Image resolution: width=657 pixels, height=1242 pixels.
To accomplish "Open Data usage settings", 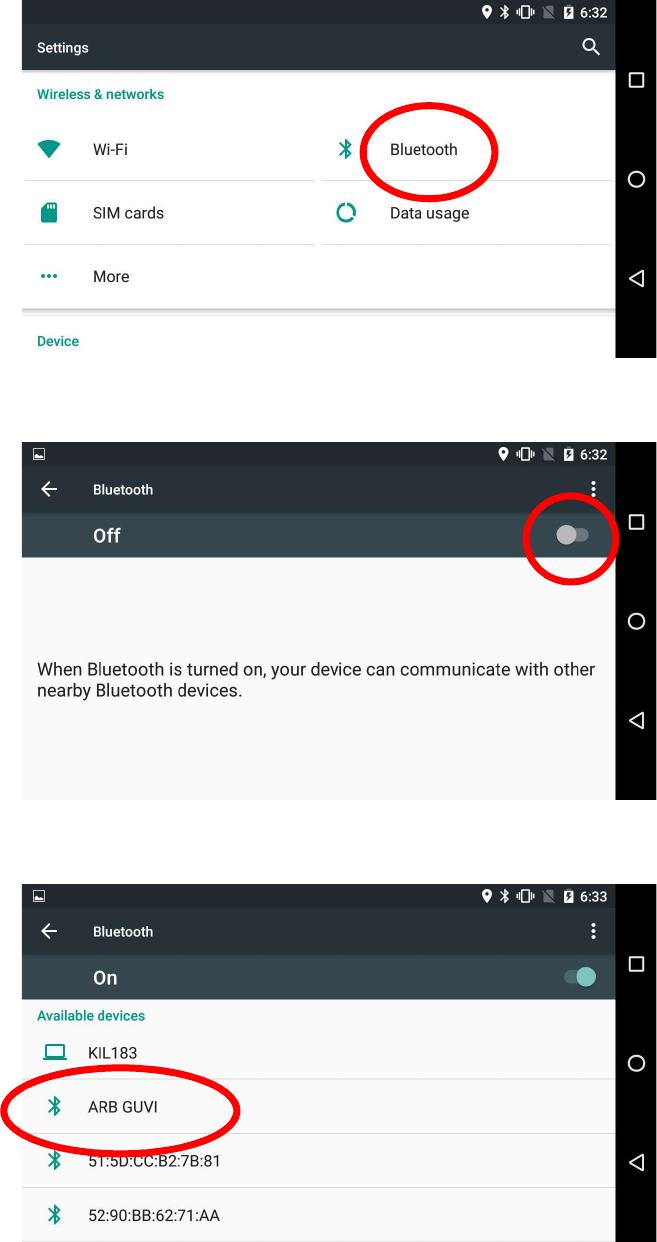I will coord(467,213).
